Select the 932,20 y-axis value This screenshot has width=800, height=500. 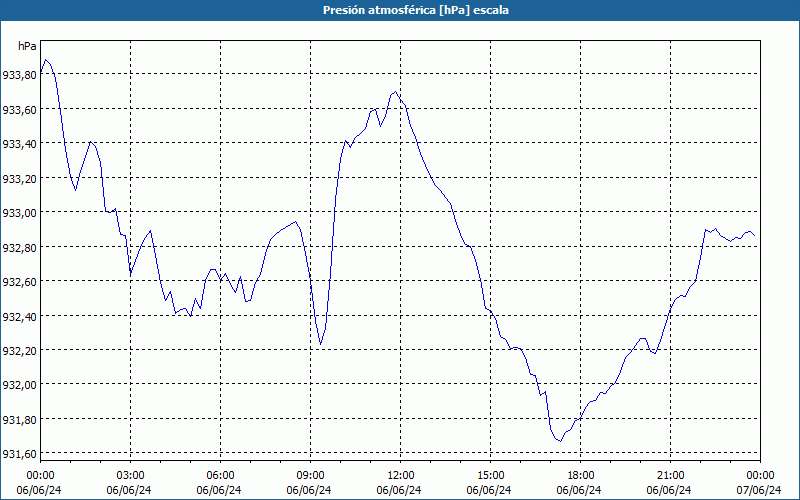[19, 351]
